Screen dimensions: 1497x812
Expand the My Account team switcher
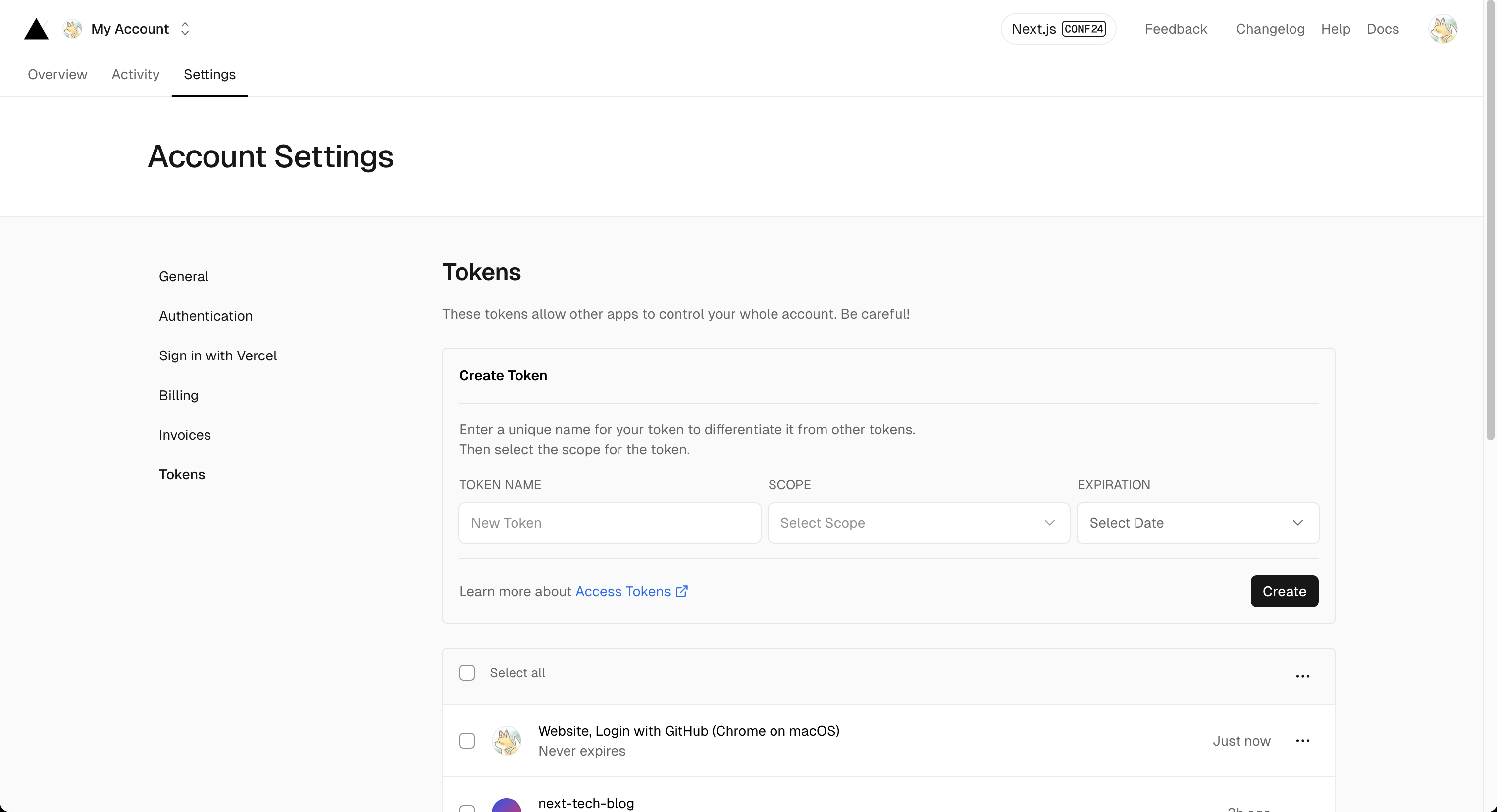(185, 29)
